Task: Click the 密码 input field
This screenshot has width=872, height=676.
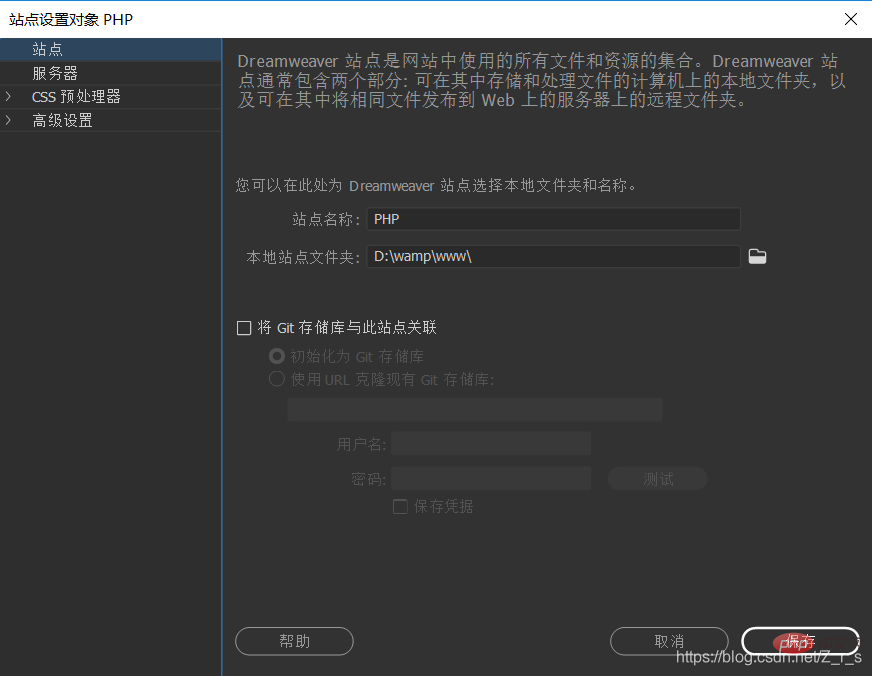Action: pos(490,478)
